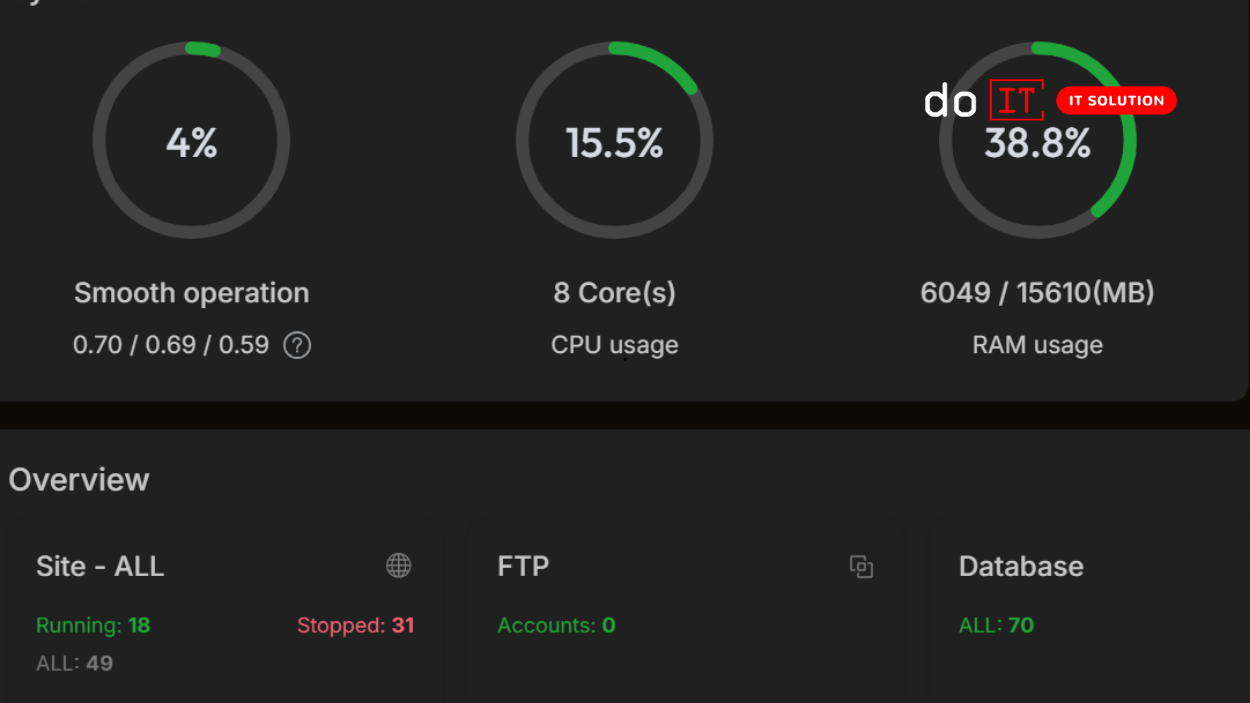Click the 8 Core(s) CPU label
The height and width of the screenshot is (703, 1250).
(x=614, y=292)
